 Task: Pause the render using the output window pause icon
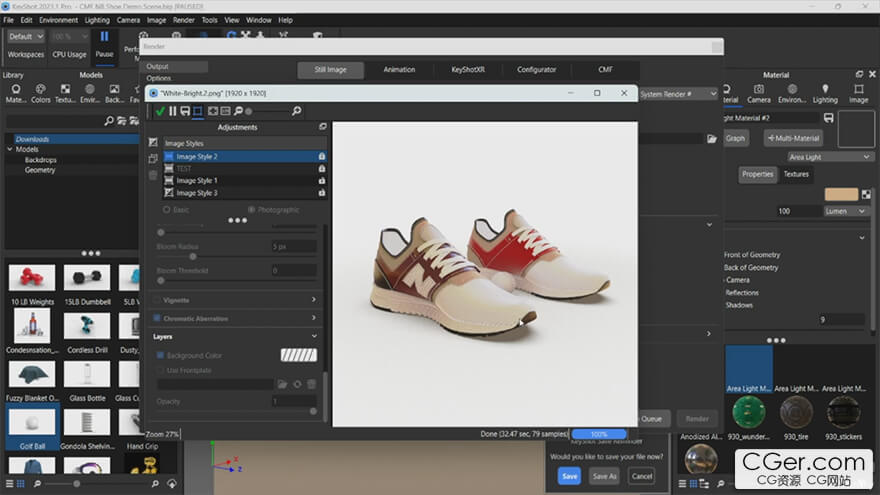[173, 111]
